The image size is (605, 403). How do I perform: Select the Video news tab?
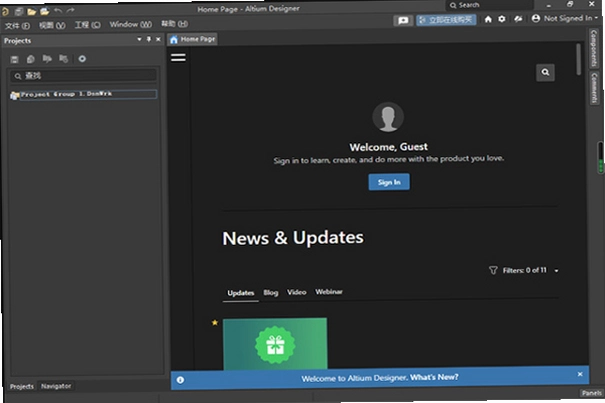click(296, 292)
